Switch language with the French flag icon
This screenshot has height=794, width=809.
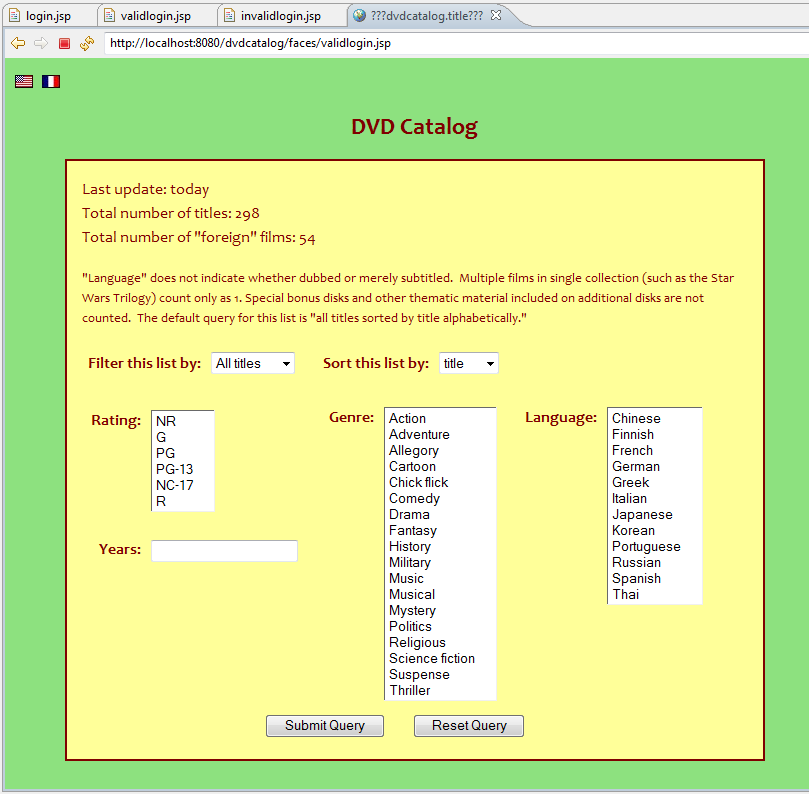click(x=51, y=82)
